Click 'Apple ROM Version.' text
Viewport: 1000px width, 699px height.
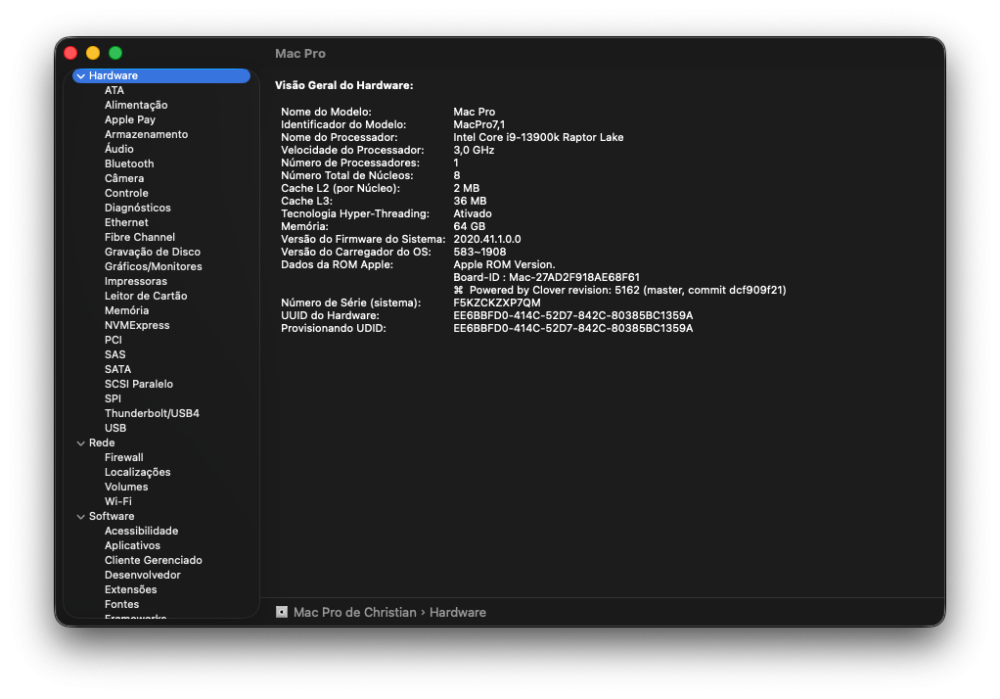pos(504,264)
